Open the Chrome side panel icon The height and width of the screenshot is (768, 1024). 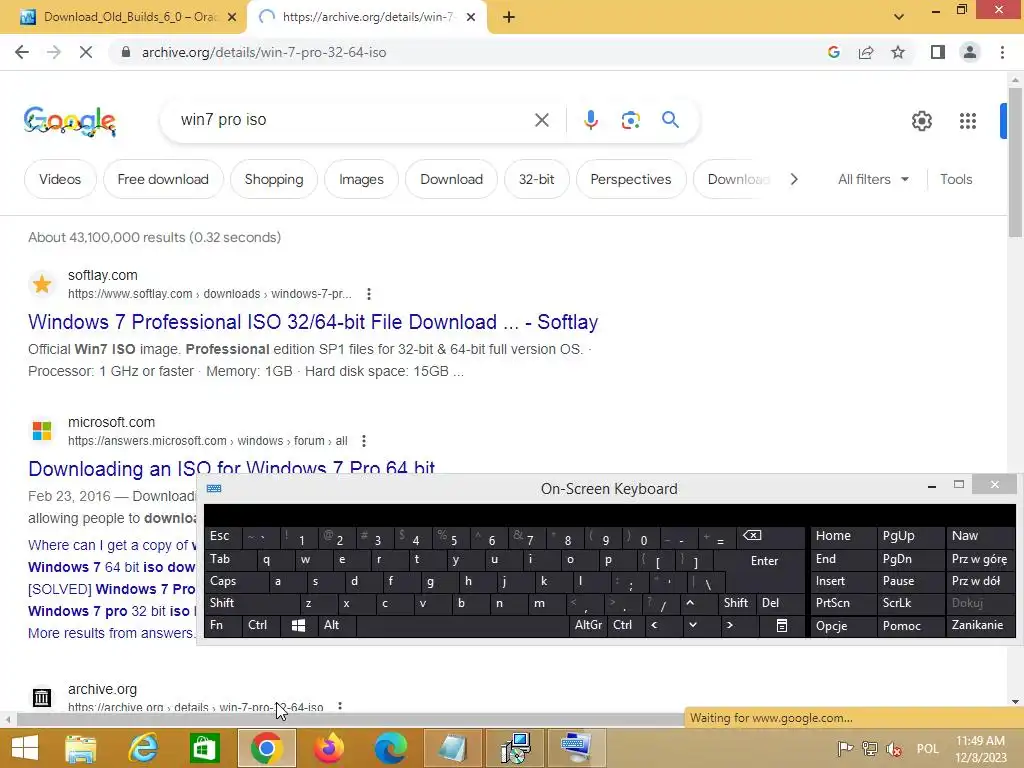point(938,52)
